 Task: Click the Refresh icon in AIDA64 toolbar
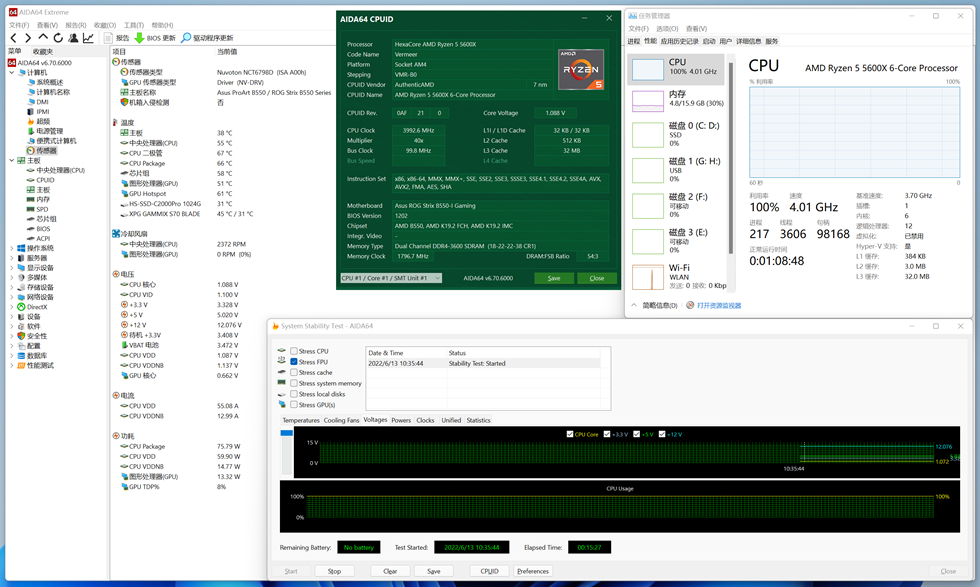pos(58,38)
